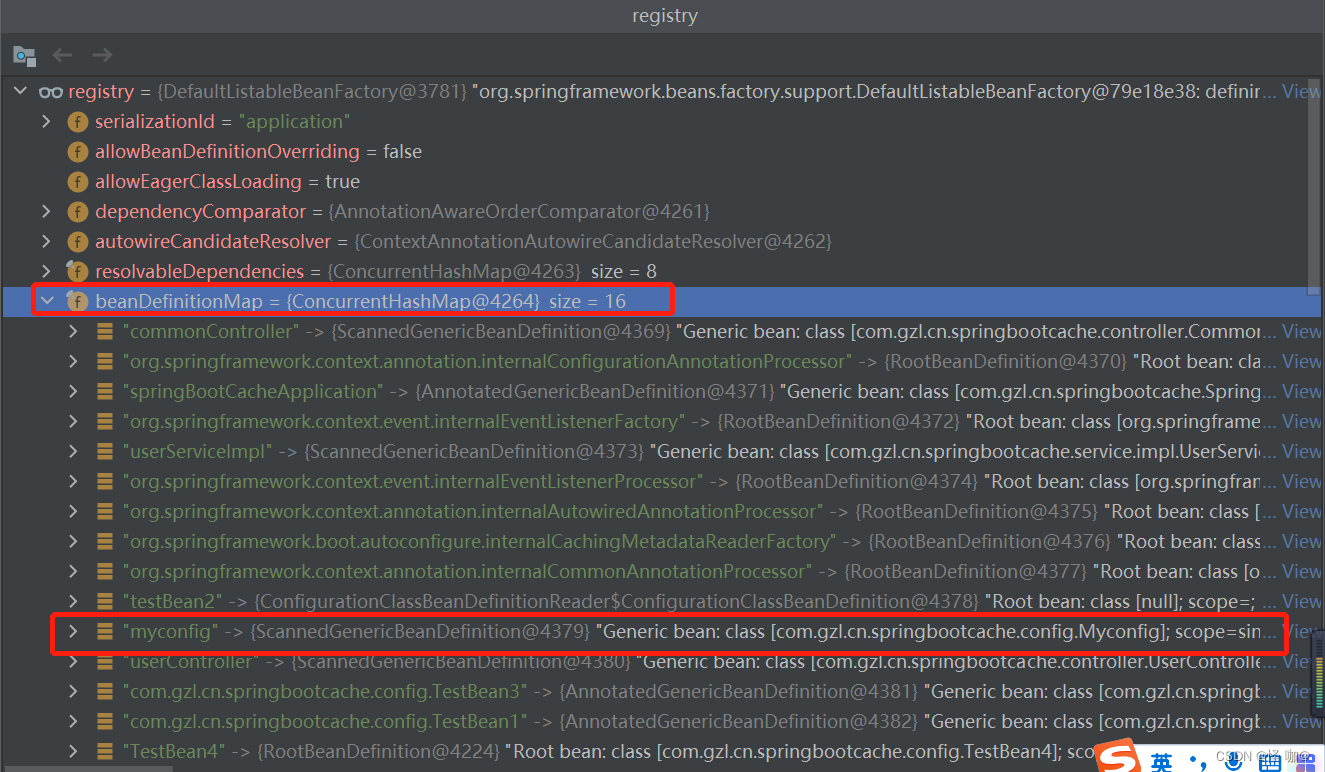
Task: Collapse the registry root node
Action: point(20,92)
